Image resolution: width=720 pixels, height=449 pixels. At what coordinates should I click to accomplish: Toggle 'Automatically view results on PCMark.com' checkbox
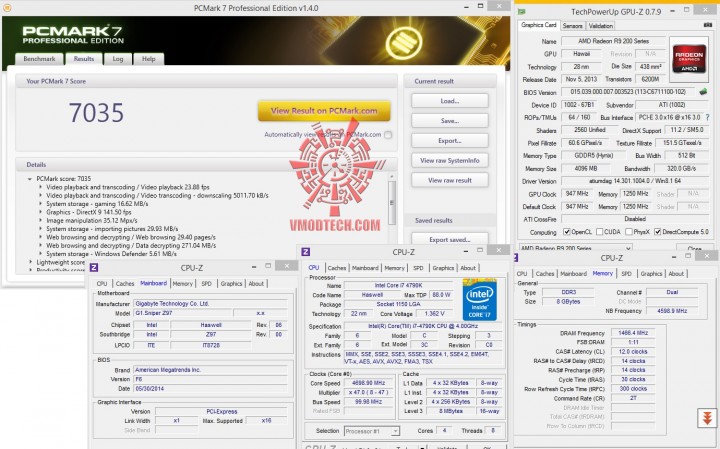click(388, 135)
